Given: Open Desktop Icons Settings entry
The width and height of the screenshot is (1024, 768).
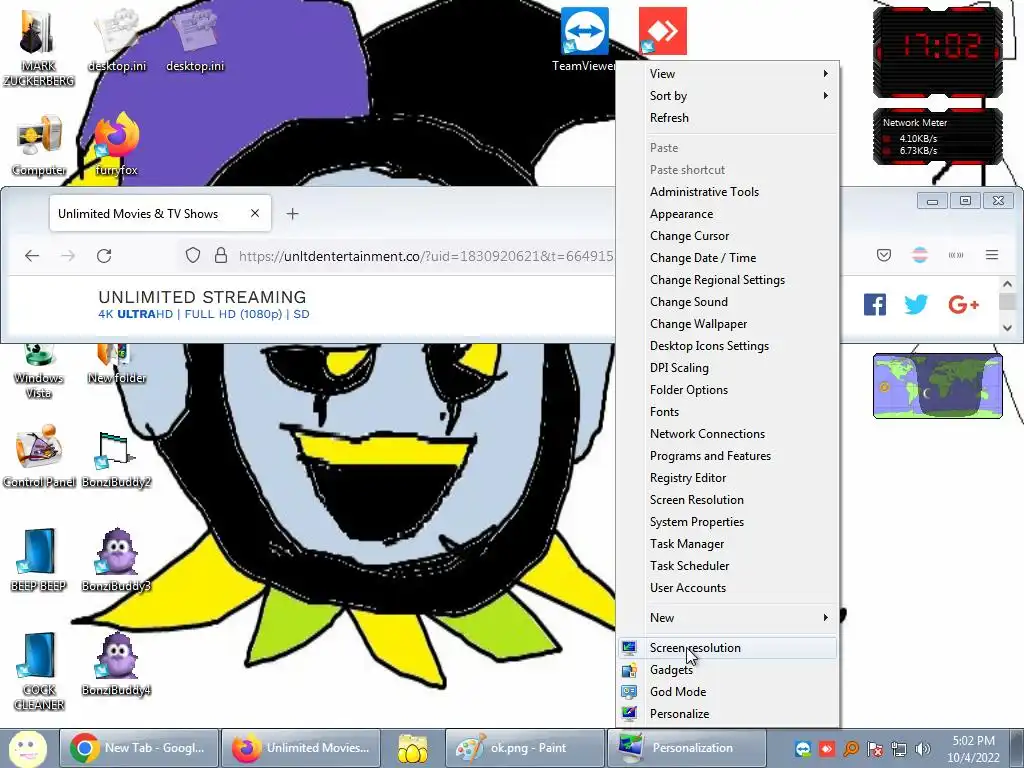Looking at the screenshot, I should click(728, 346).
